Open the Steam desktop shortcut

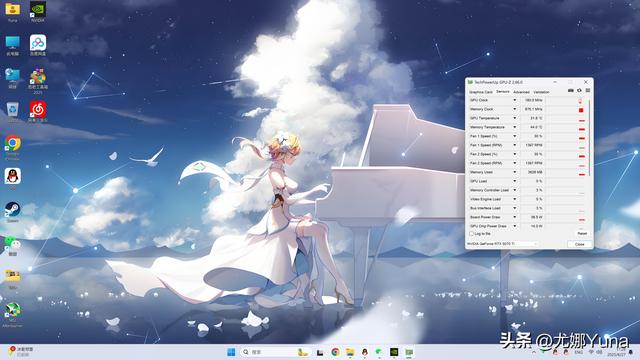point(13,210)
